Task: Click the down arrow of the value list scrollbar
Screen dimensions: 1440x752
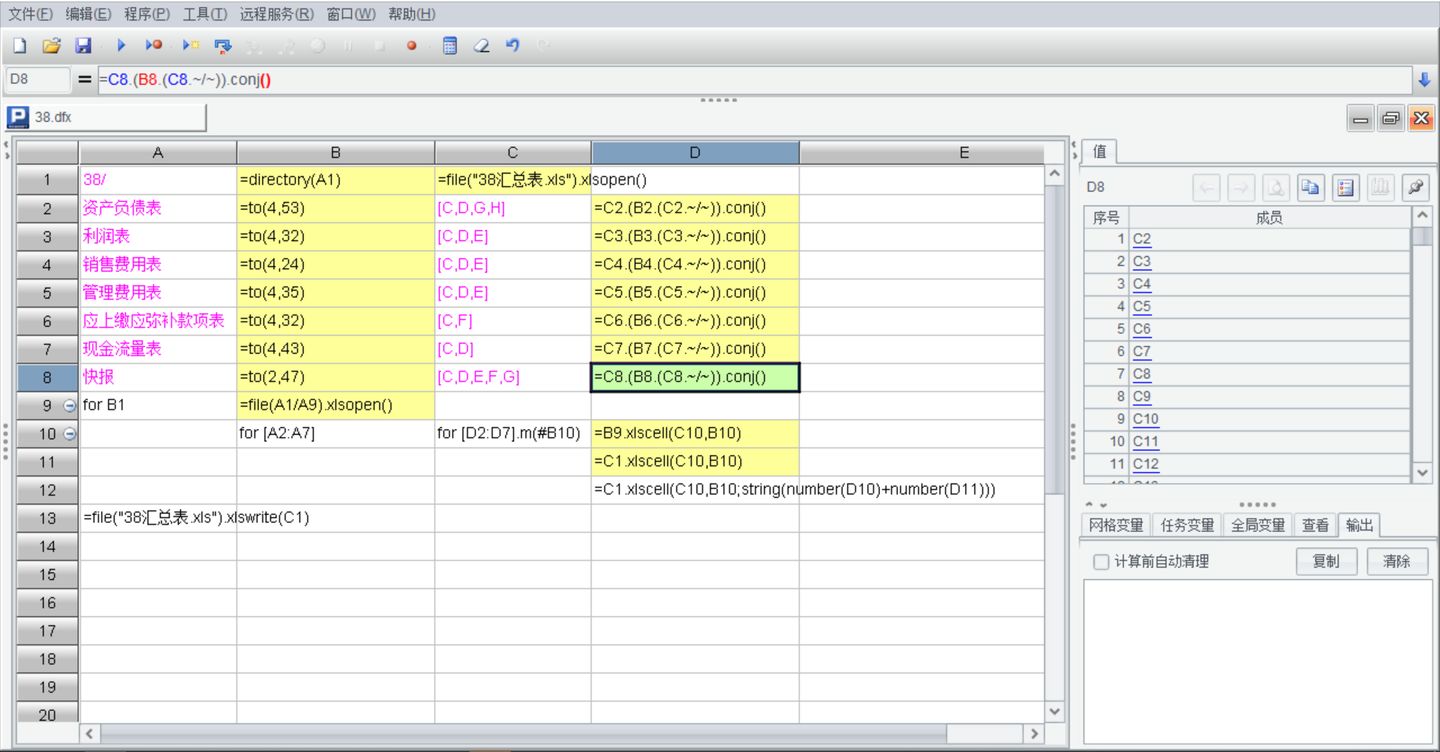Action: coord(1423,472)
